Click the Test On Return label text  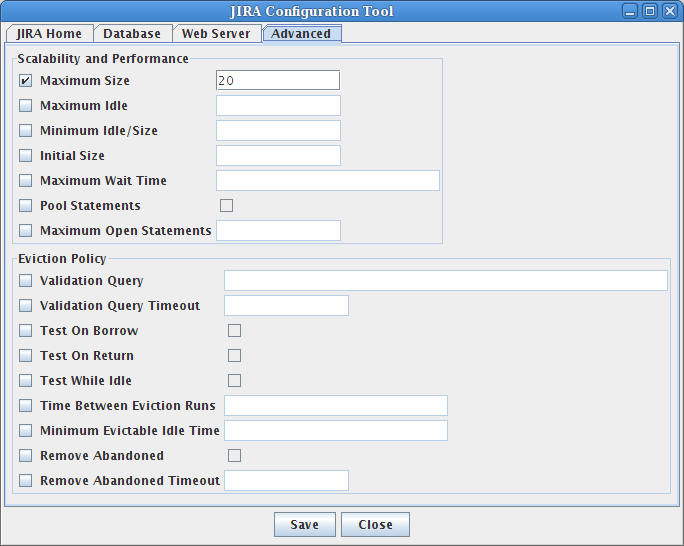(x=87, y=355)
